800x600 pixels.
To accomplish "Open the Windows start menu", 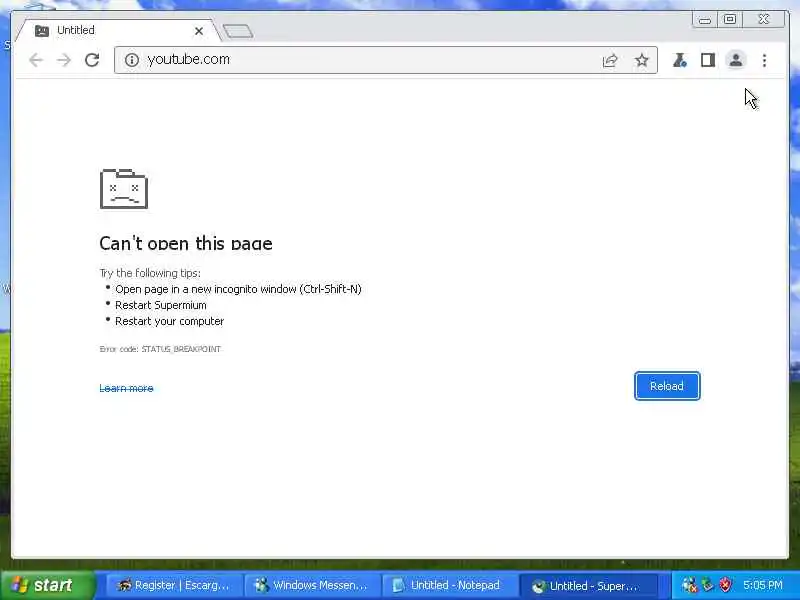I will pos(47,585).
